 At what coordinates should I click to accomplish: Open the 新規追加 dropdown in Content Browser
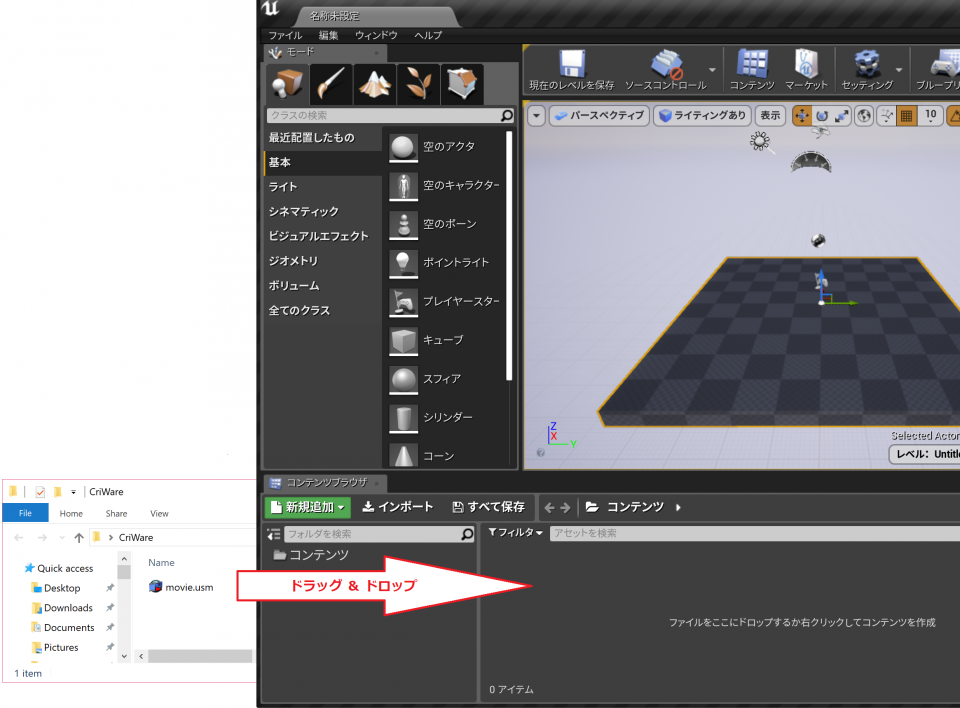click(307, 507)
